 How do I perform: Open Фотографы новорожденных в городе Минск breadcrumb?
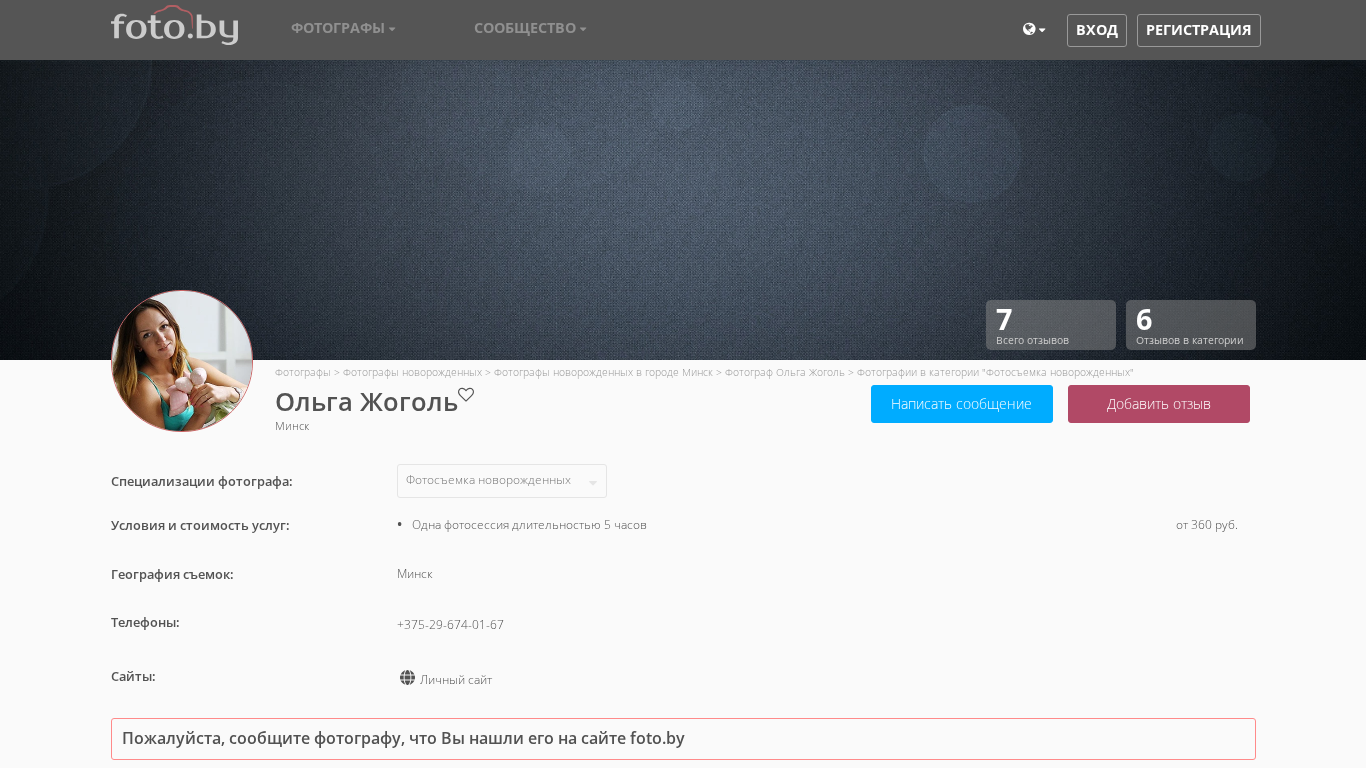pyautogui.click(x=603, y=372)
